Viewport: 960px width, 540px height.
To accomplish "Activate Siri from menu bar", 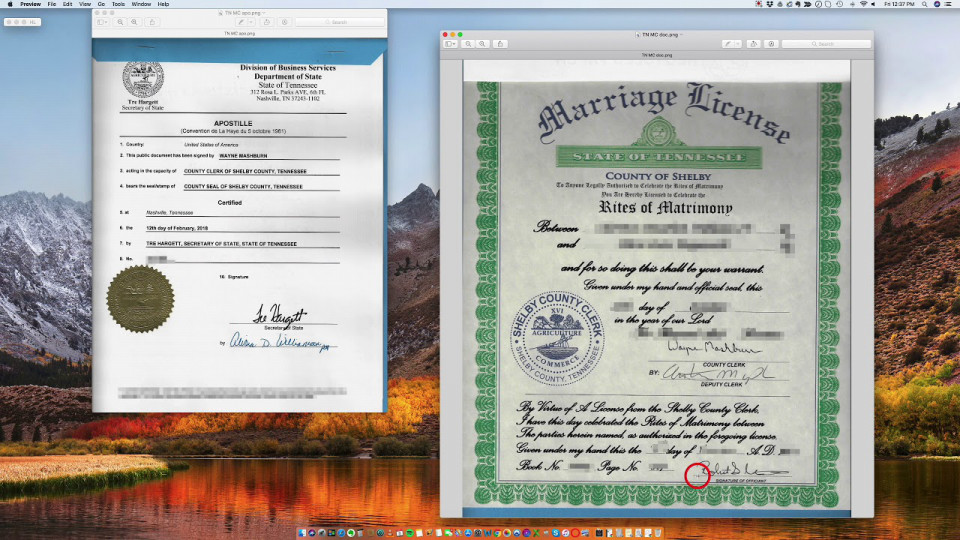I will point(937,4).
